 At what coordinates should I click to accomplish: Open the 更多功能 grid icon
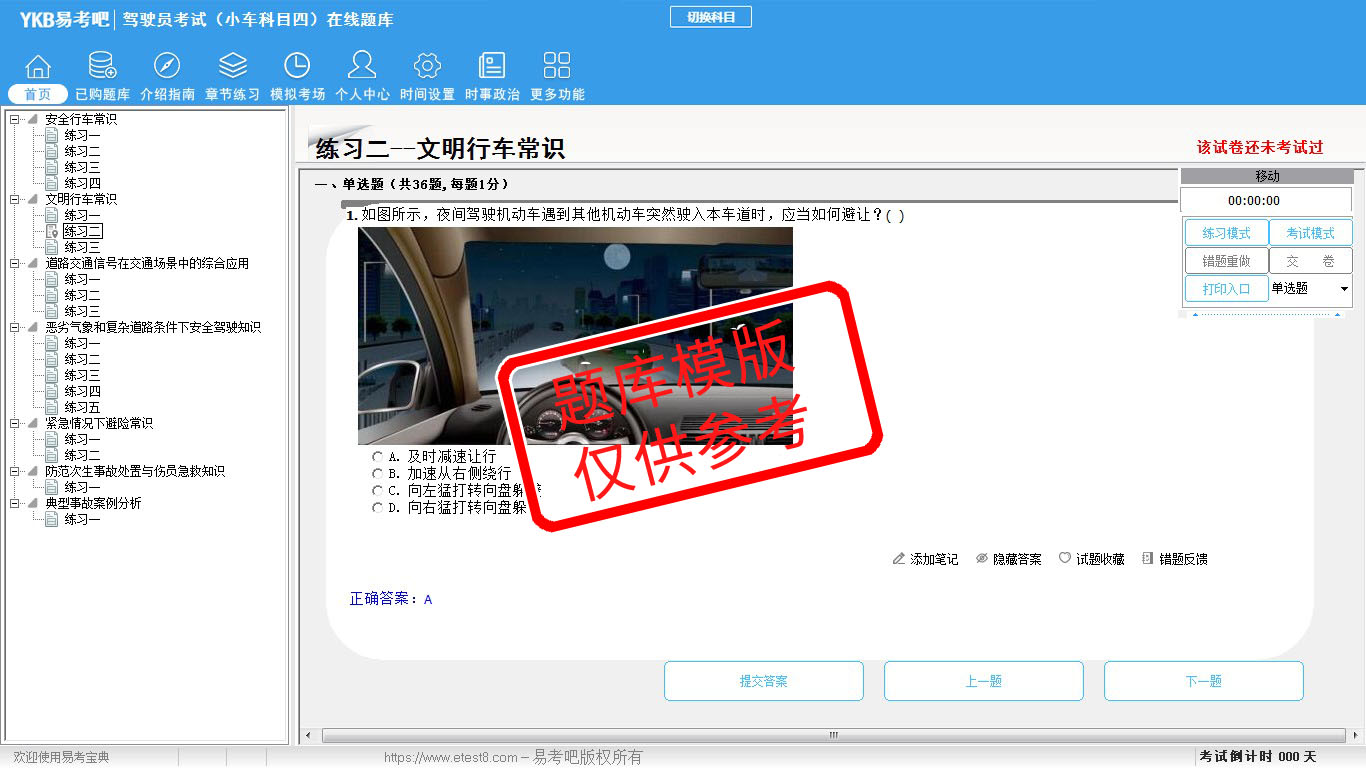pyautogui.click(x=557, y=66)
